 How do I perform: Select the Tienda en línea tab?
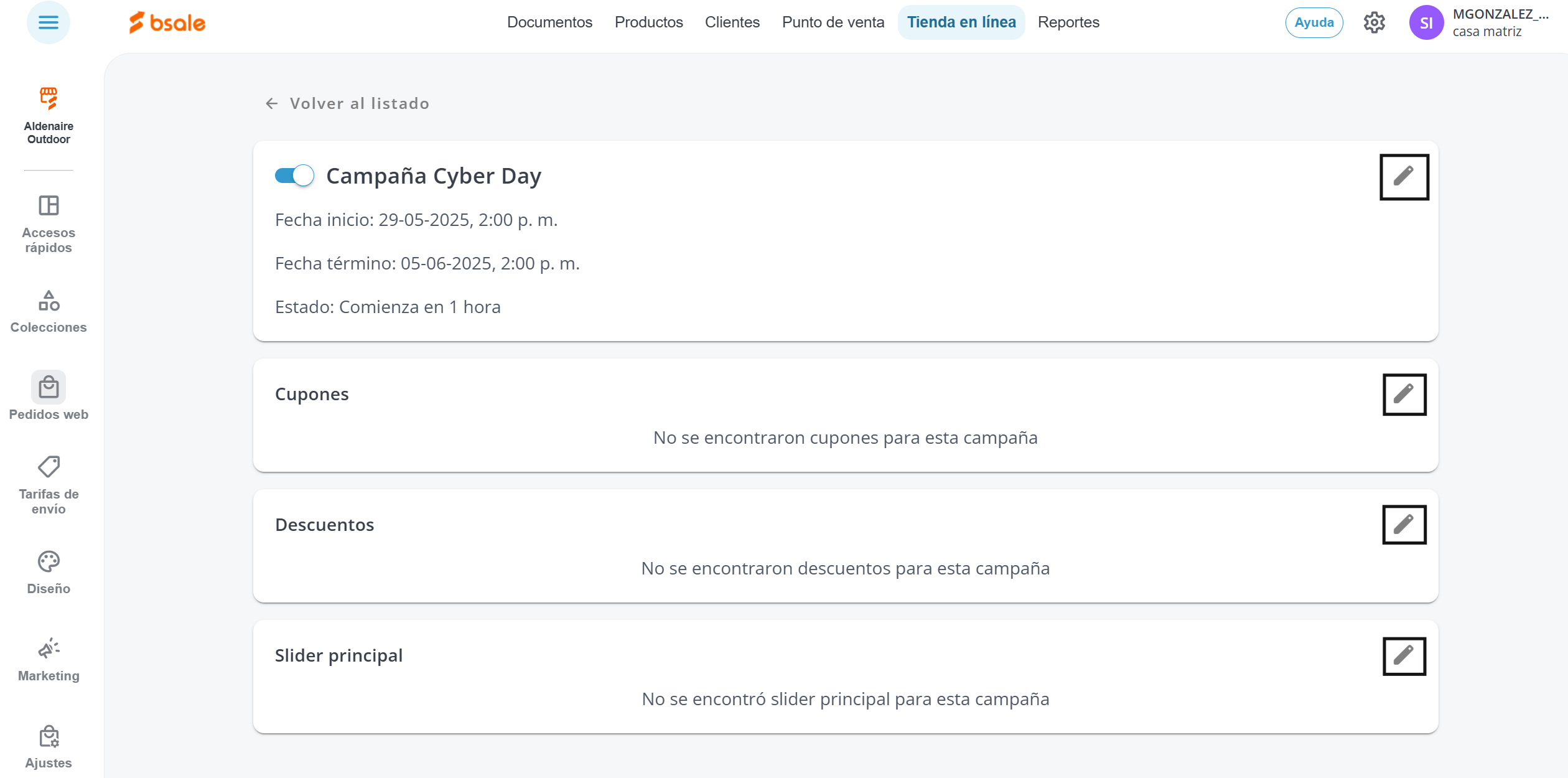tap(961, 22)
